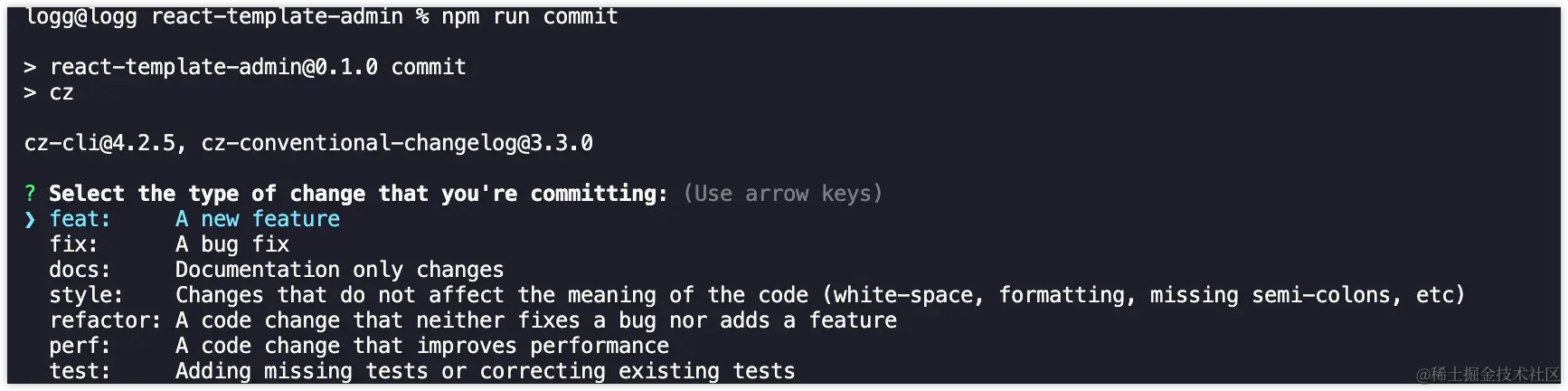Click the cyan selection pointer beside feat
The width and height of the screenshot is (1568, 391).
30,219
